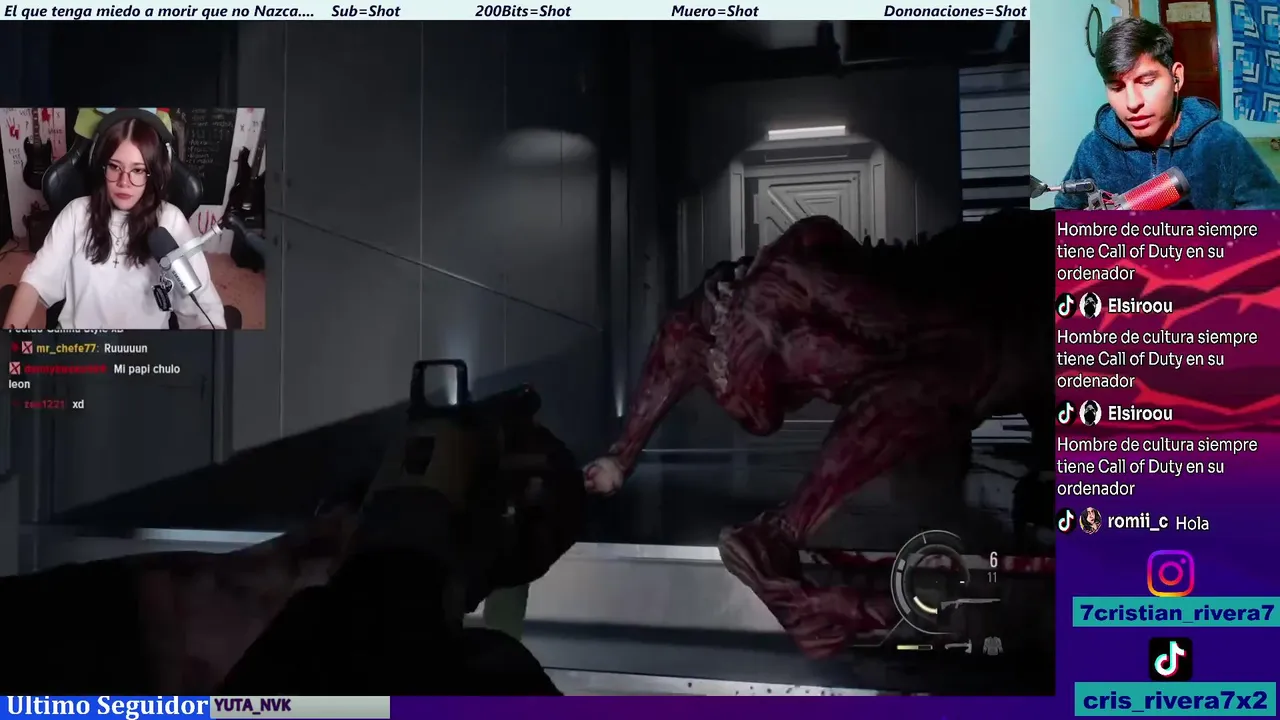Click the female streamer's webcam feed
The image size is (1280, 720).
pos(132,219)
